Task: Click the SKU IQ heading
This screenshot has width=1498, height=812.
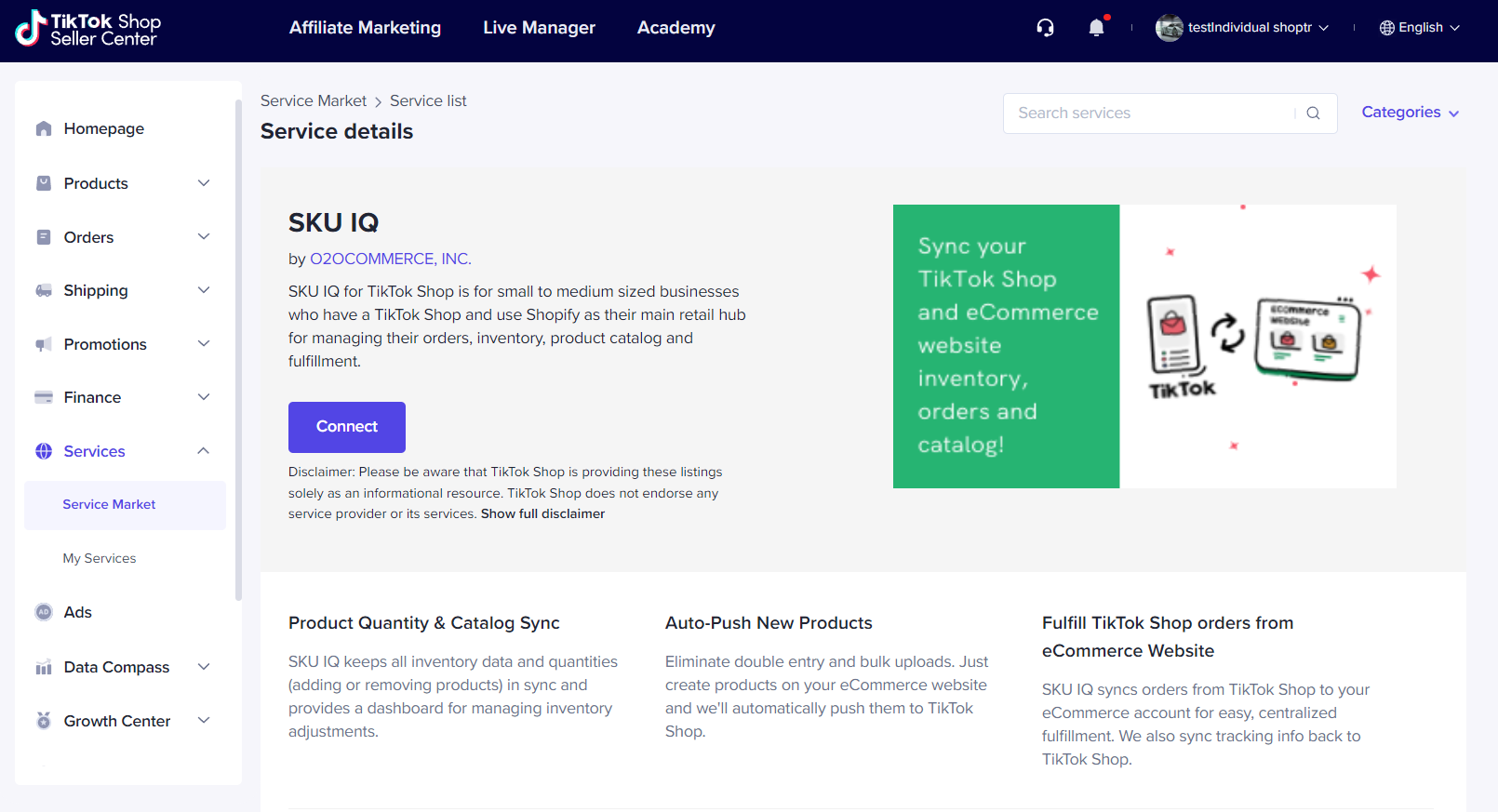Action: coord(334,222)
